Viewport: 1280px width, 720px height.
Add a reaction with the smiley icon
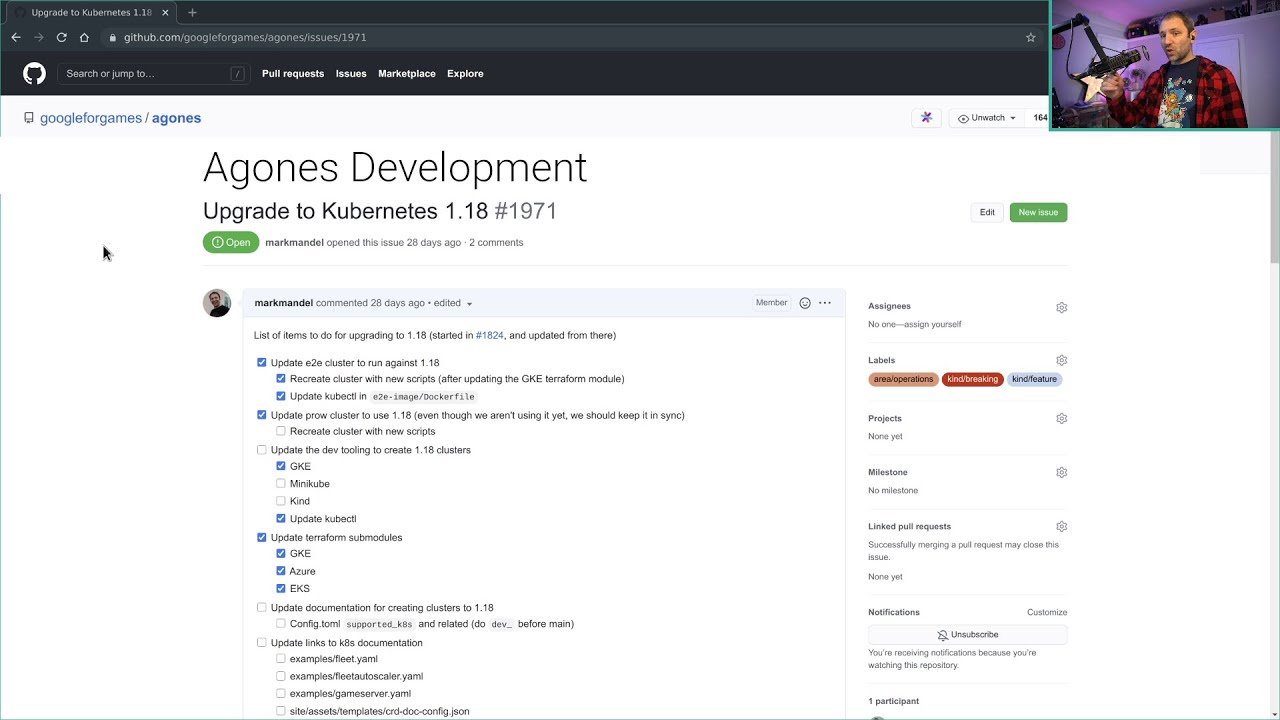point(804,303)
